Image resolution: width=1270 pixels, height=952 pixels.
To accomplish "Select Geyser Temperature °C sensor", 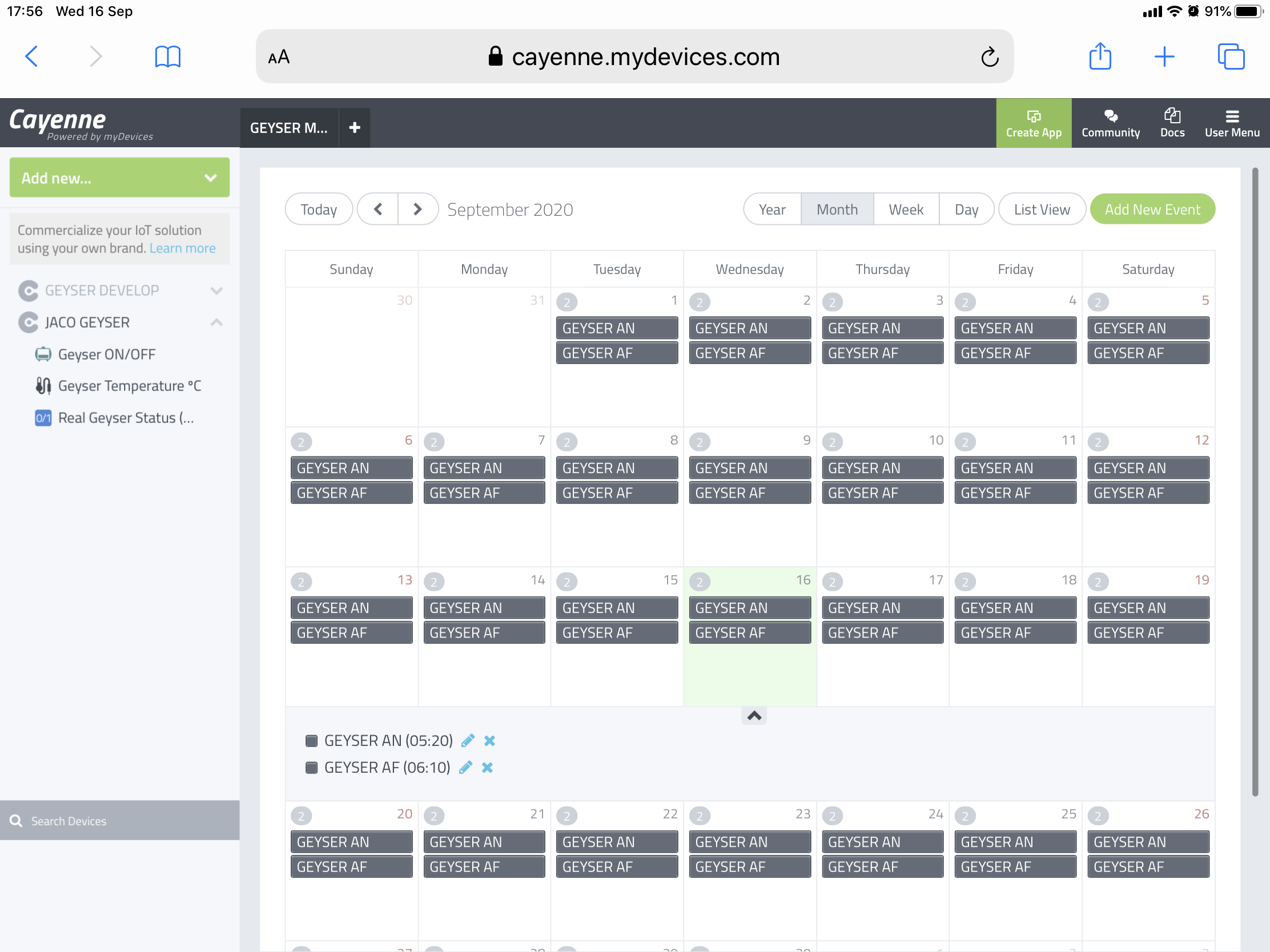I will pos(118,386).
